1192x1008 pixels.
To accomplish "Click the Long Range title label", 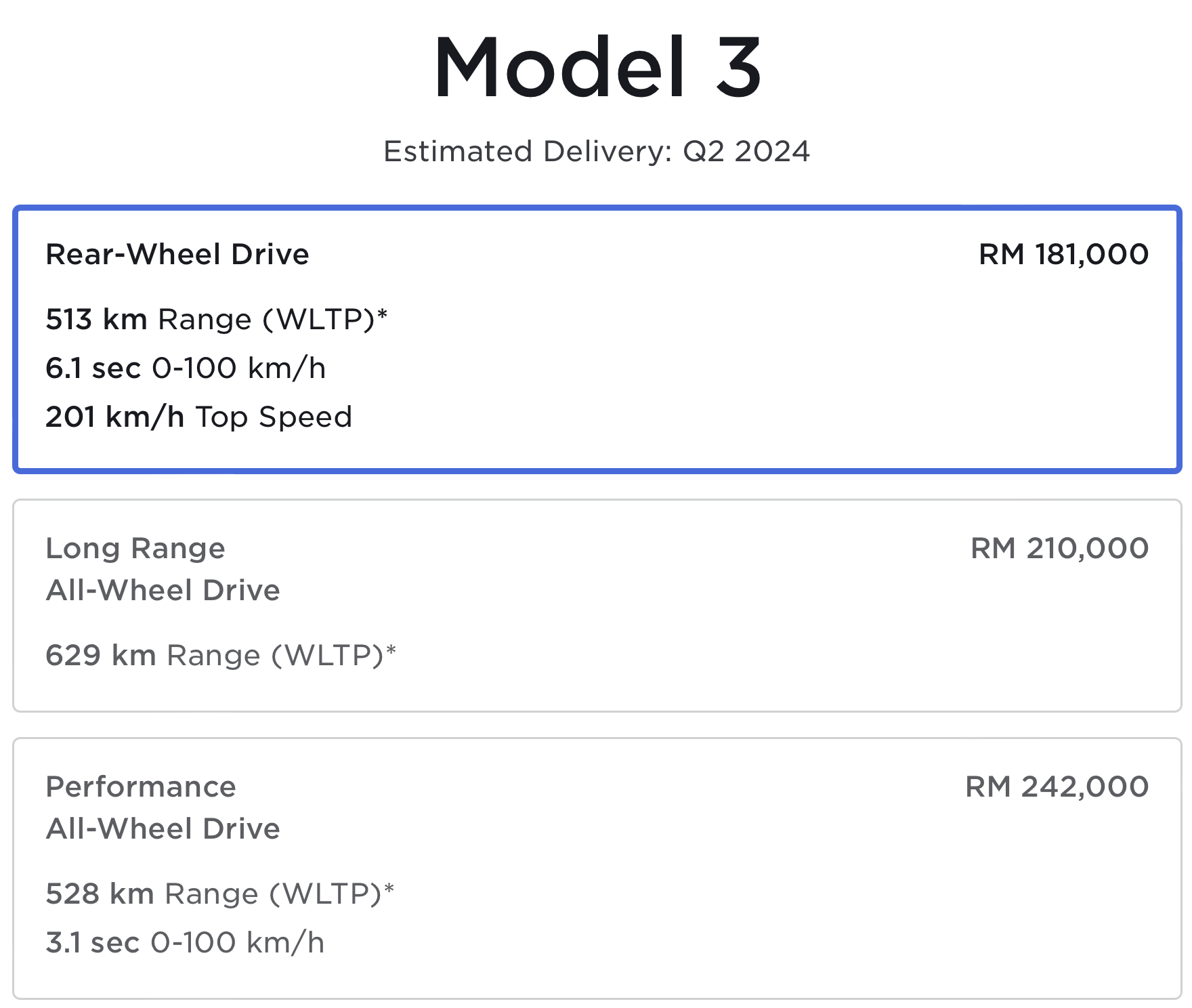I will (x=135, y=548).
